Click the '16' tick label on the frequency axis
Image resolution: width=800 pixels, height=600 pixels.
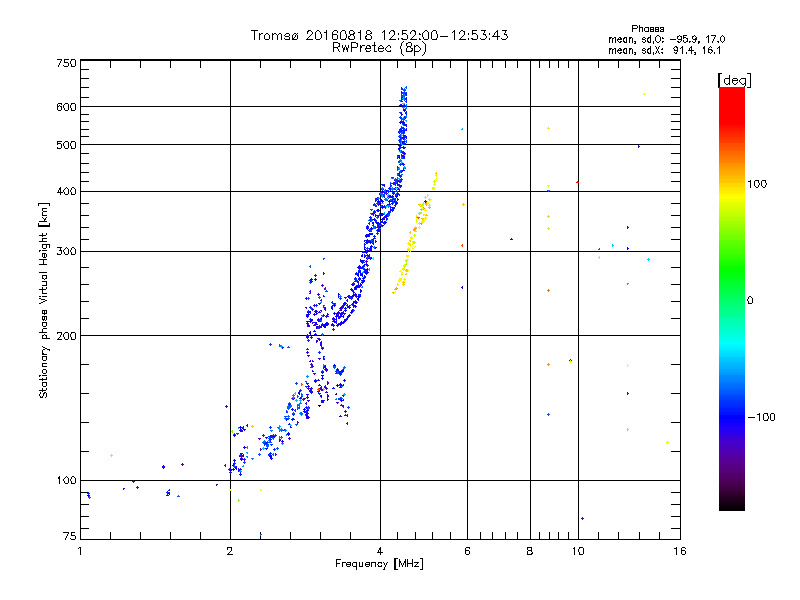coord(680,551)
